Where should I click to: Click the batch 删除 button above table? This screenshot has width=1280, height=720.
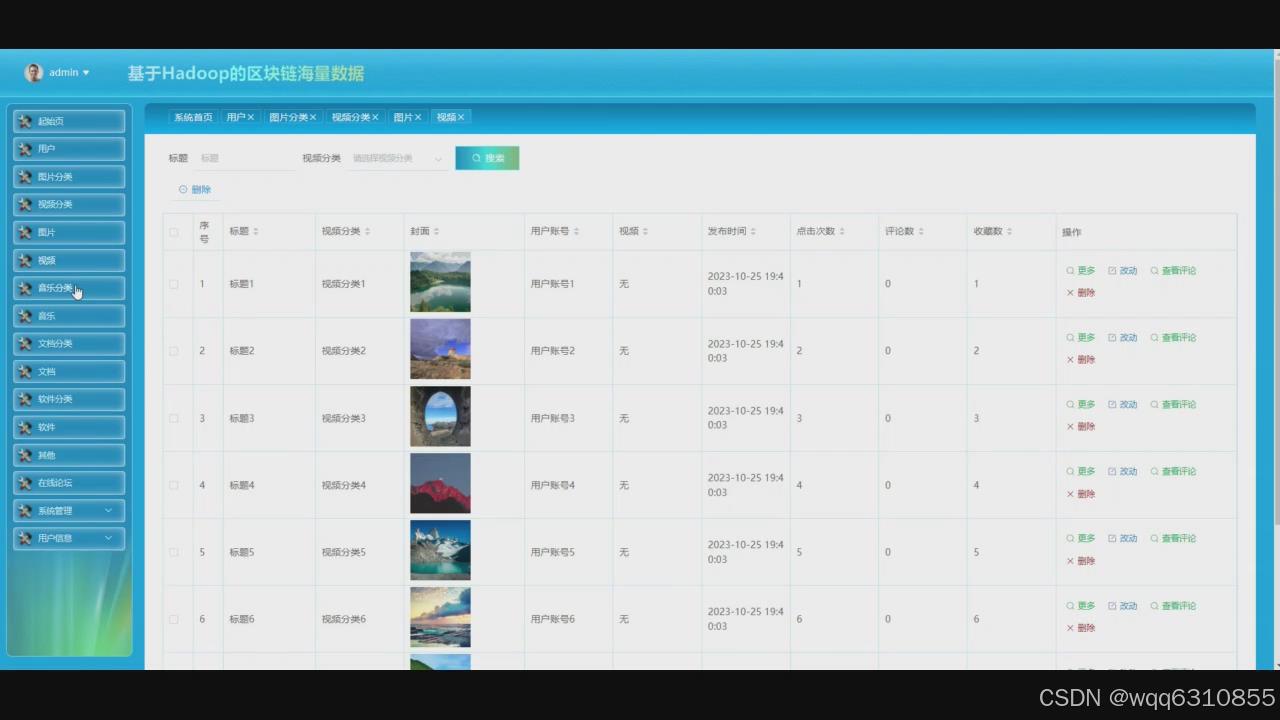click(x=195, y=189)
